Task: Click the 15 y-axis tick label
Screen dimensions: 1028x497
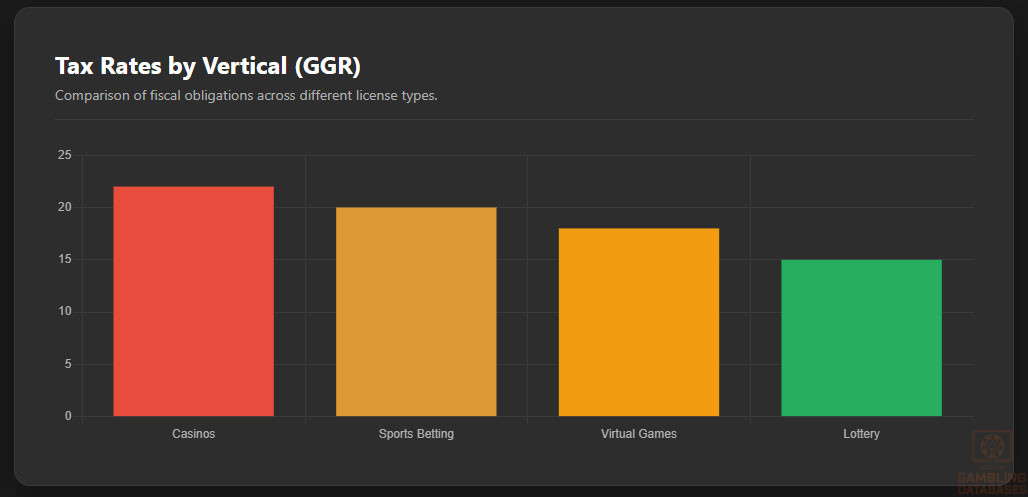Action: click(65, 259)
